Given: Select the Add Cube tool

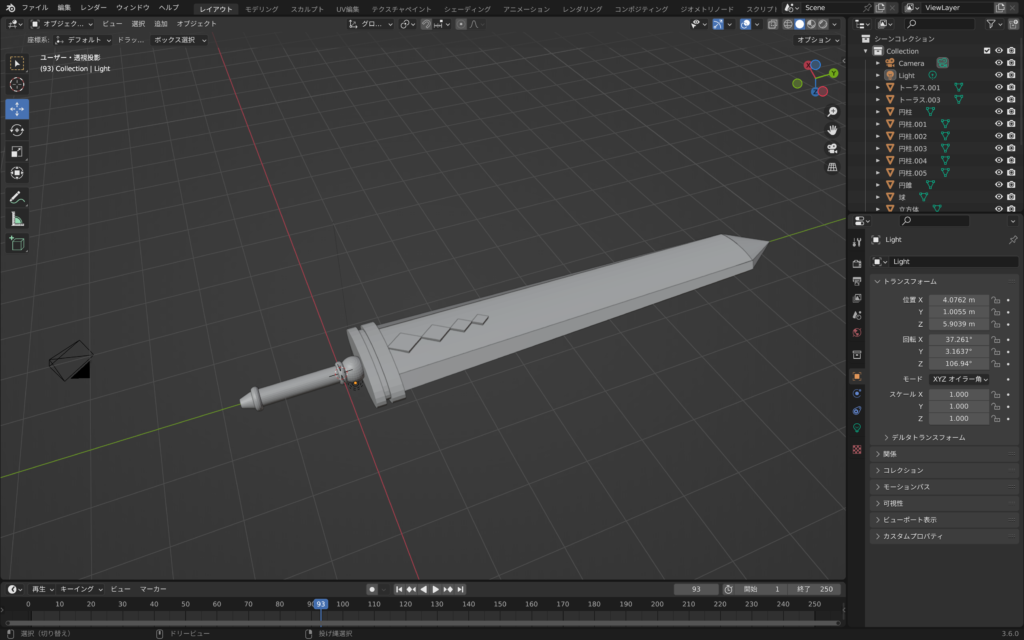Looking at the screenshot, I should pyautogui.click(x=17, y=244).
